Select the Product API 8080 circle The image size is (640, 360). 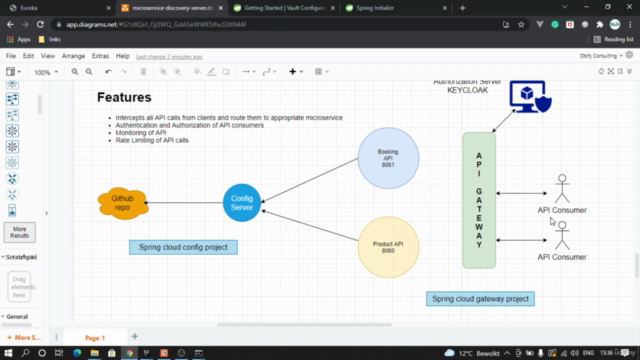[388, 247]
